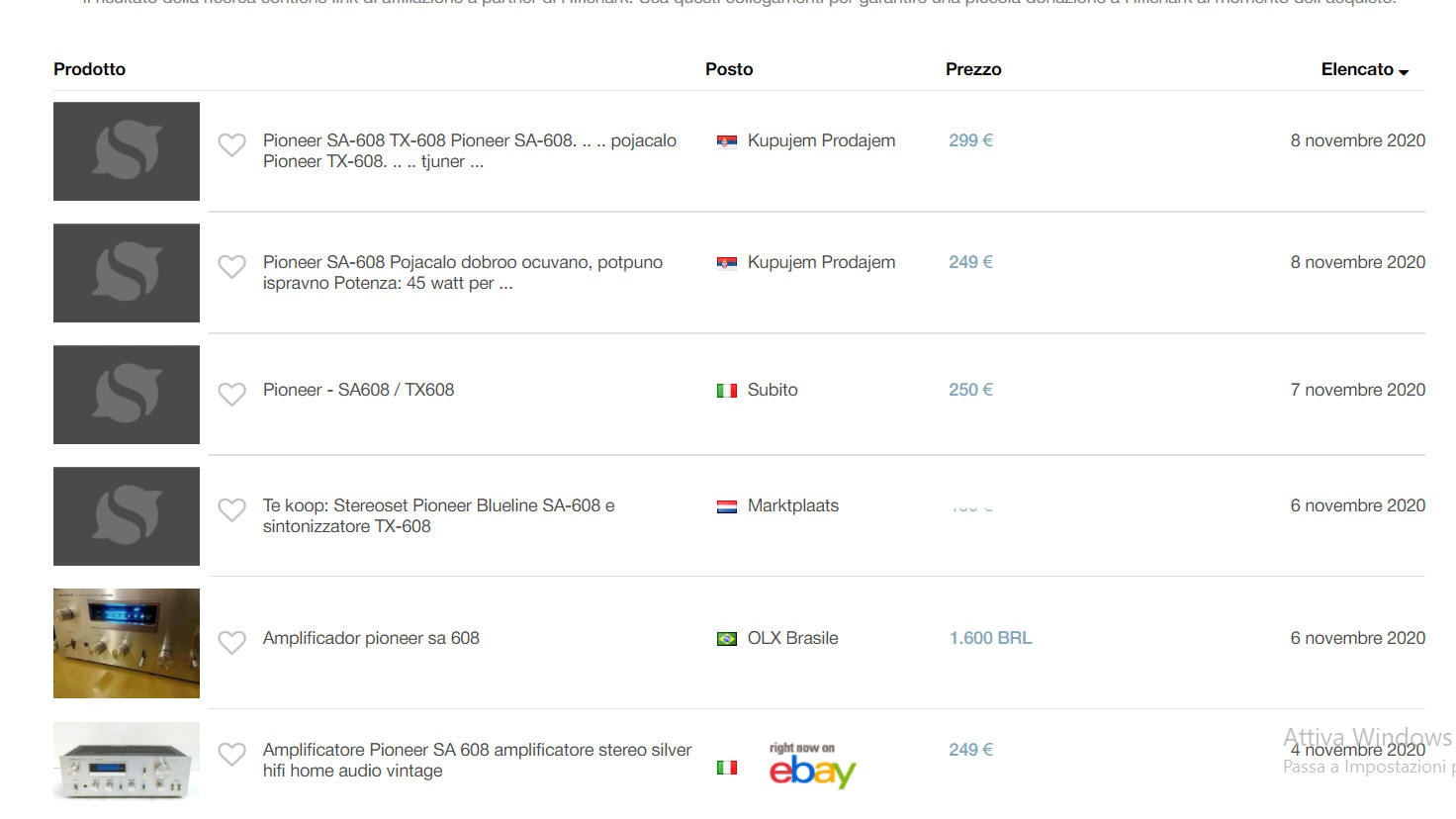Screen dimensions: 1456x819
Task: Open the Pioneer - SA608 / TX608 listing title
Action: pyautogui.click(x=358, y=390)
